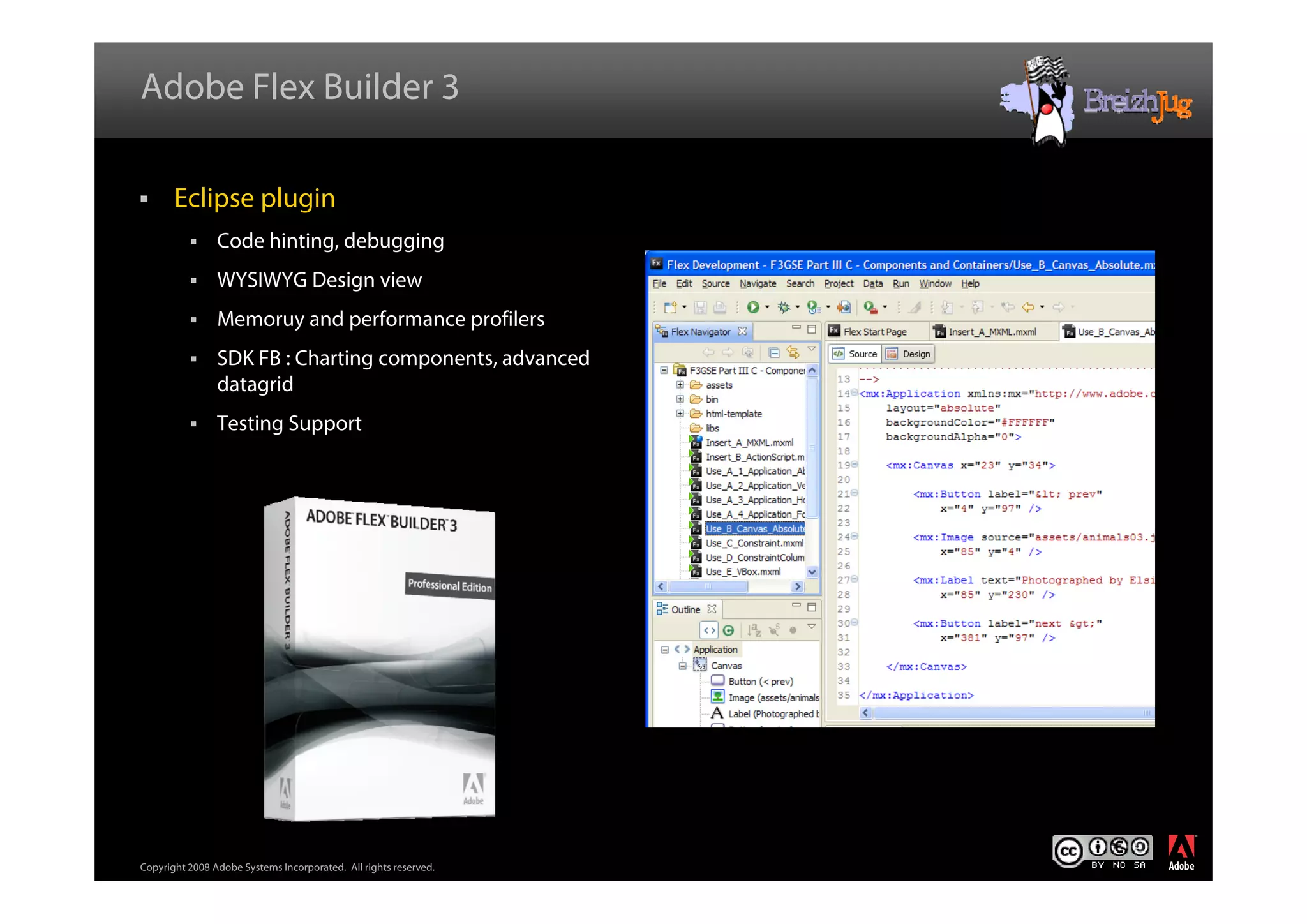Click the alphabetical sort icon in Outline
Image resolution: width=1307 pixels, height=924 pixels.
pos(754,630)
